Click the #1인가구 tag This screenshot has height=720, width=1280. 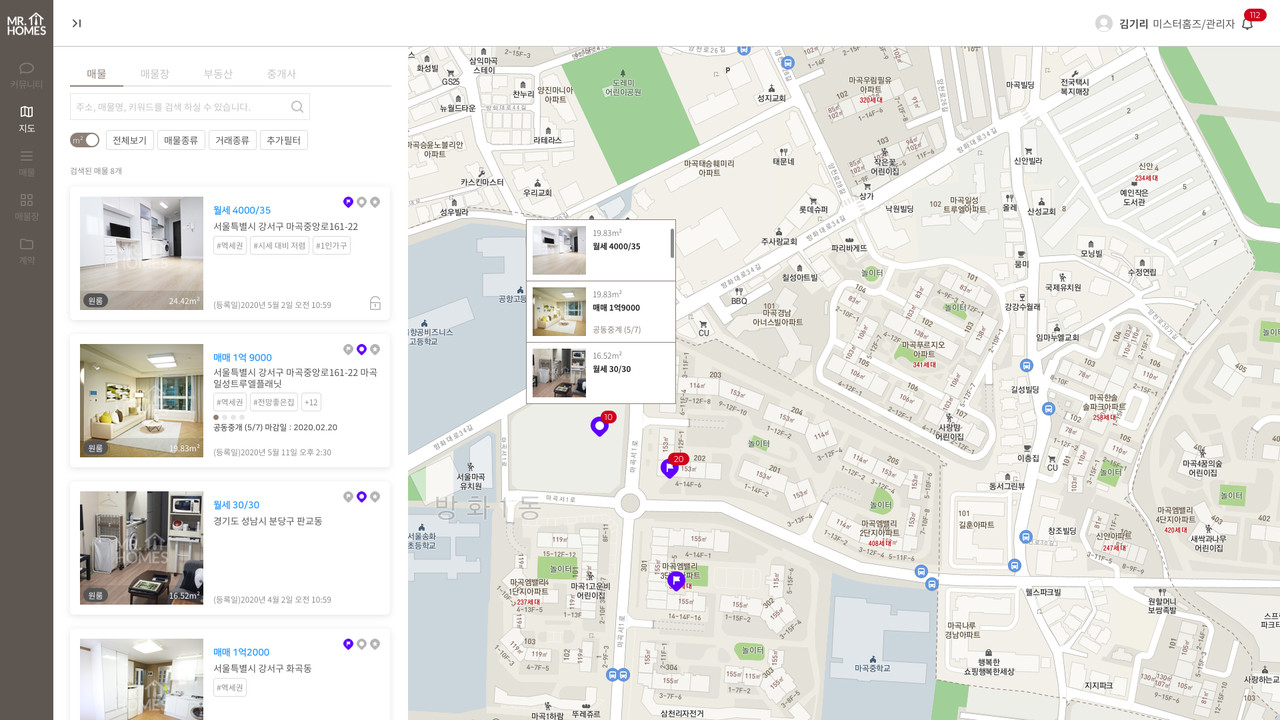pos(332,246)
